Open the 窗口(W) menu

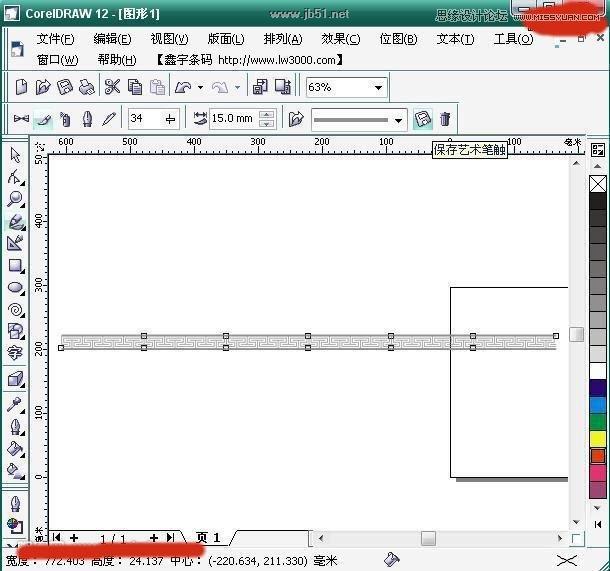pos(58,60)
